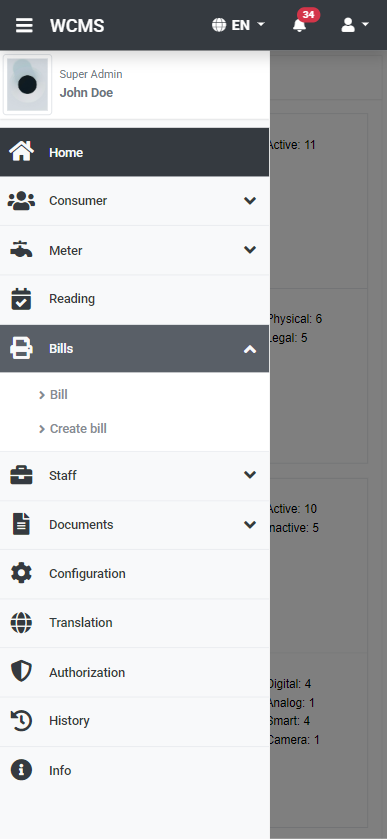This screenshot has width=387, height=839.
Task: Click the small arrow before Bill
Action: [x=42, y=395]
